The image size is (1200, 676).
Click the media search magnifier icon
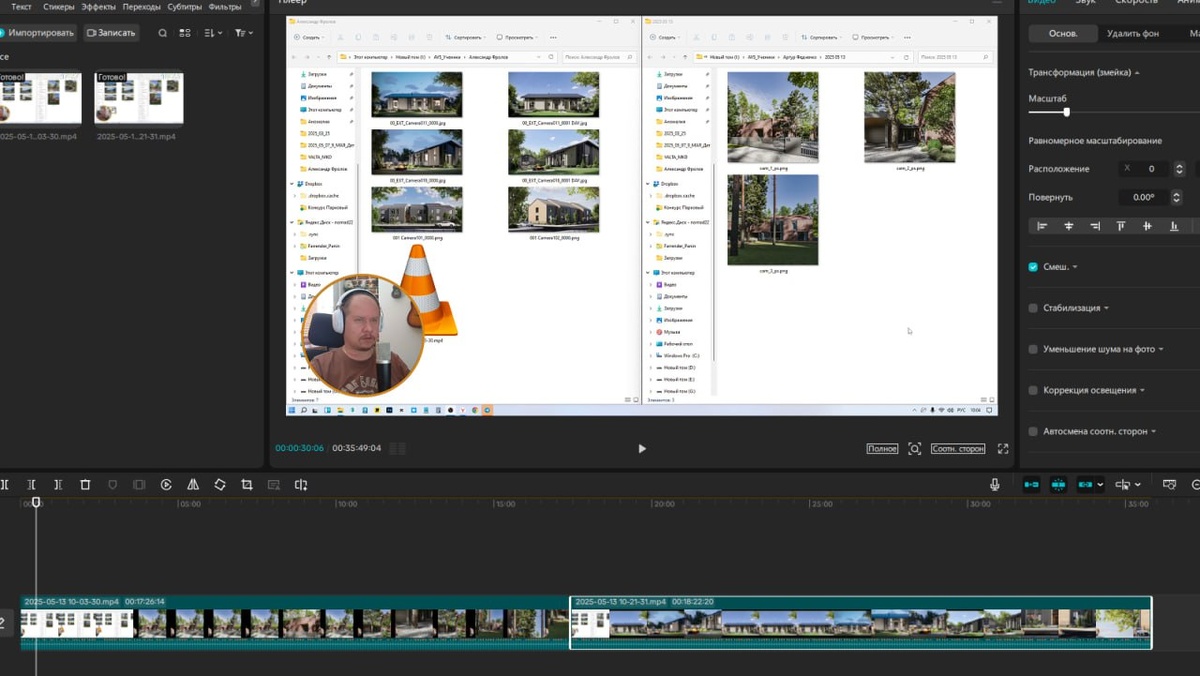[x=163, y=33]
